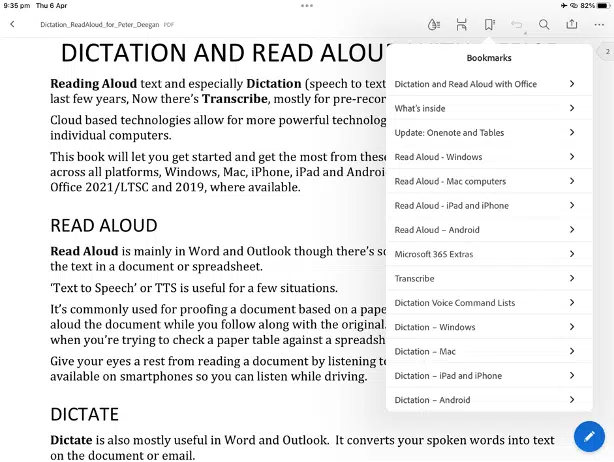The width and height of the screenshot is (614, 462).
Task: Go to bookmark Dictation Voice Command Lists
Action: (489, 302)
